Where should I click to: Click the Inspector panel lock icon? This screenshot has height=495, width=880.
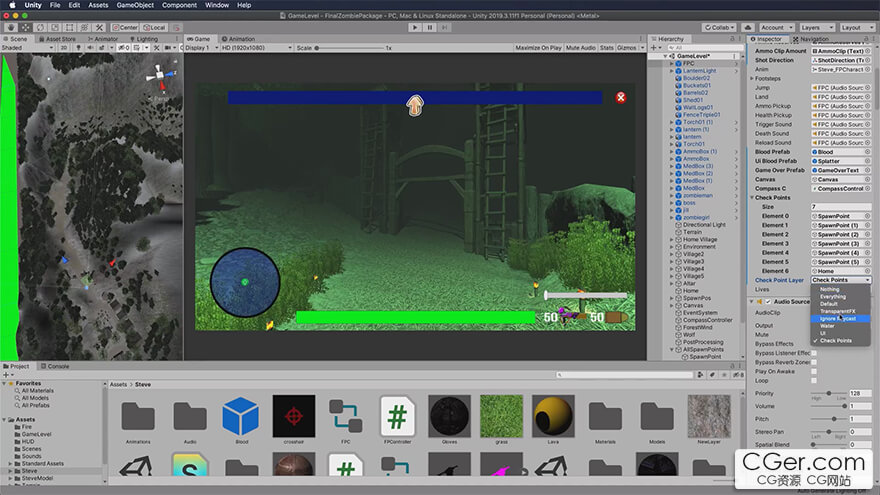866,39
